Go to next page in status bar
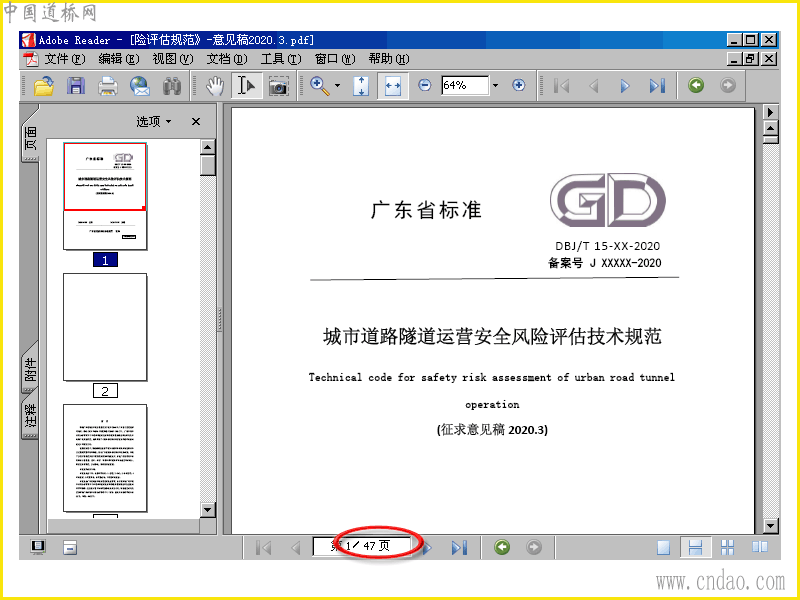The height and width of the screenshot is (600, 800). (x=428, y=547)
